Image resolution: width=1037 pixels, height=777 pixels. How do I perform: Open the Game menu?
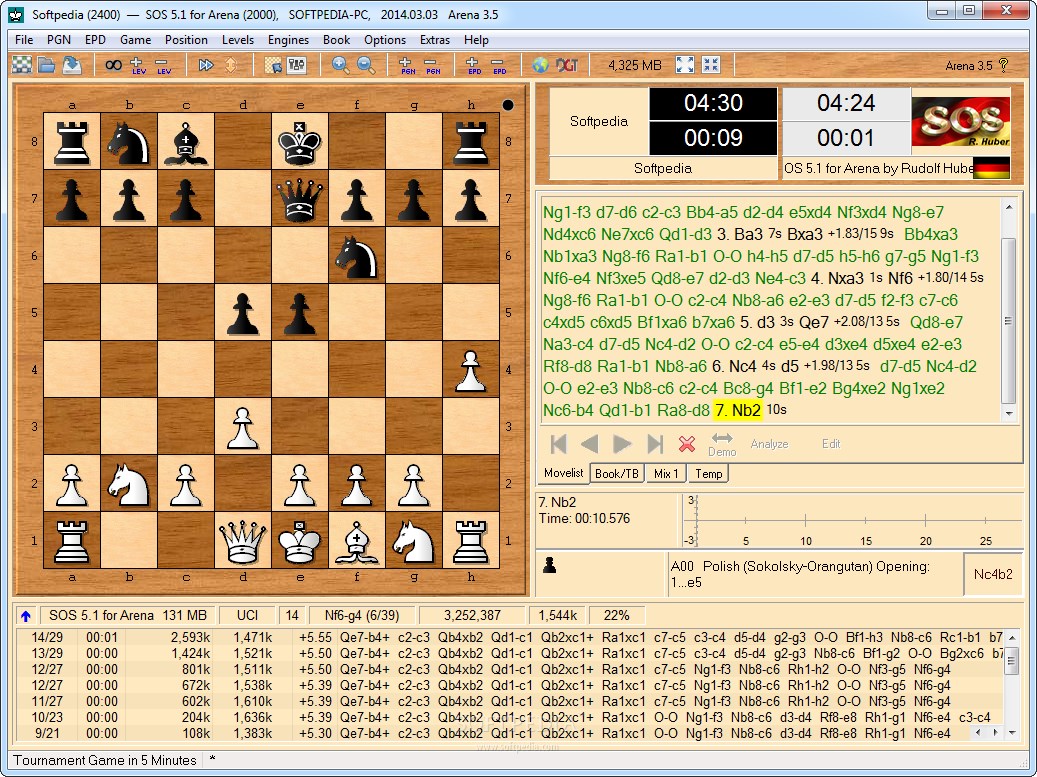click(x=136, y=40)
